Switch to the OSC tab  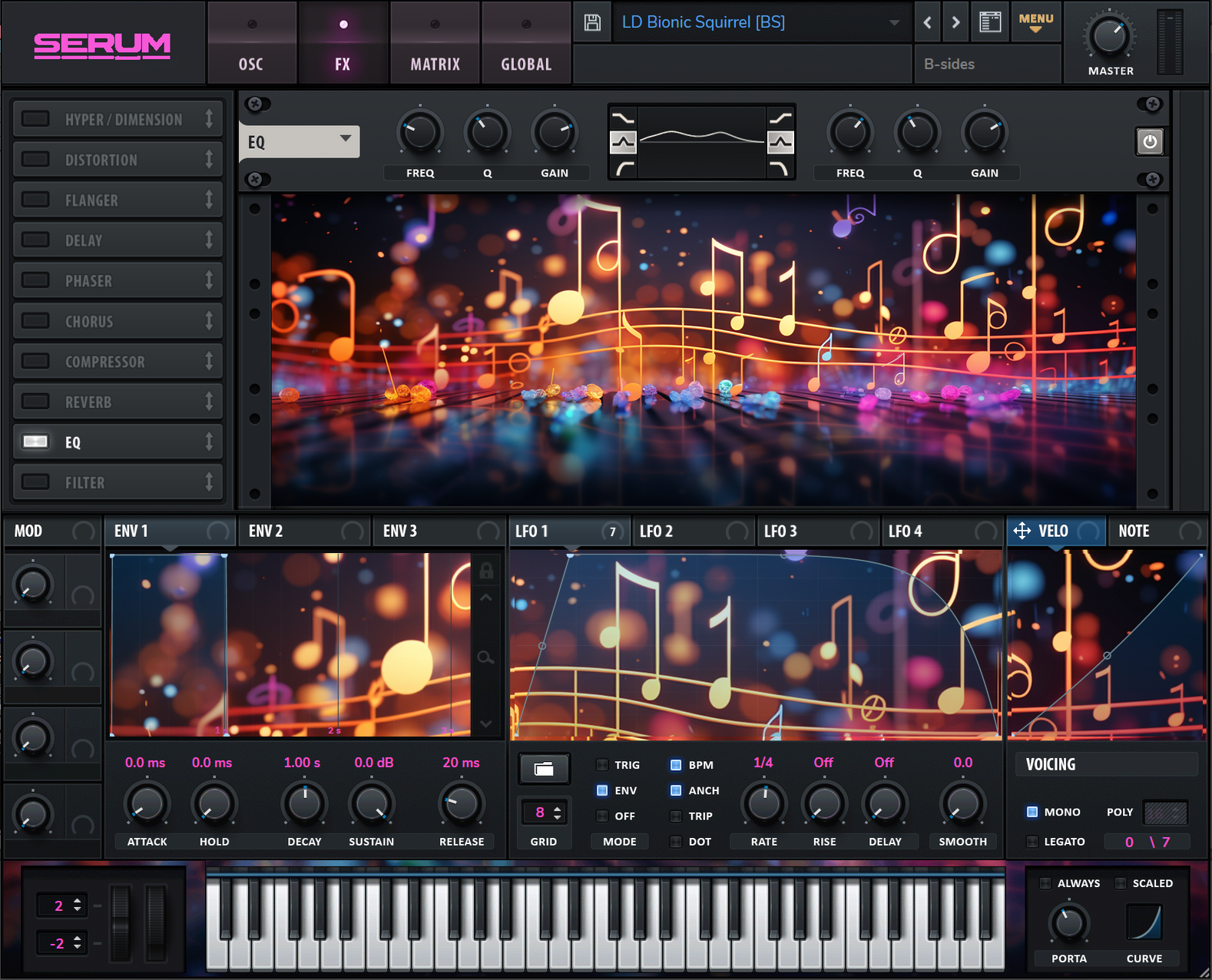click(x=251, y=43)
